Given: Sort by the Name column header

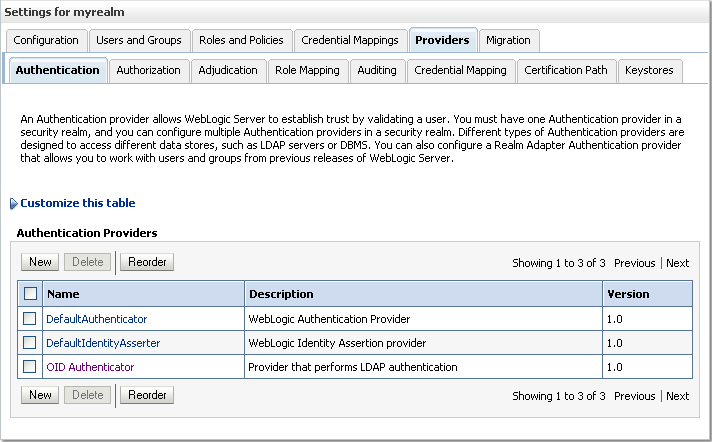Looking at the screenshot, I should (63, 294).
